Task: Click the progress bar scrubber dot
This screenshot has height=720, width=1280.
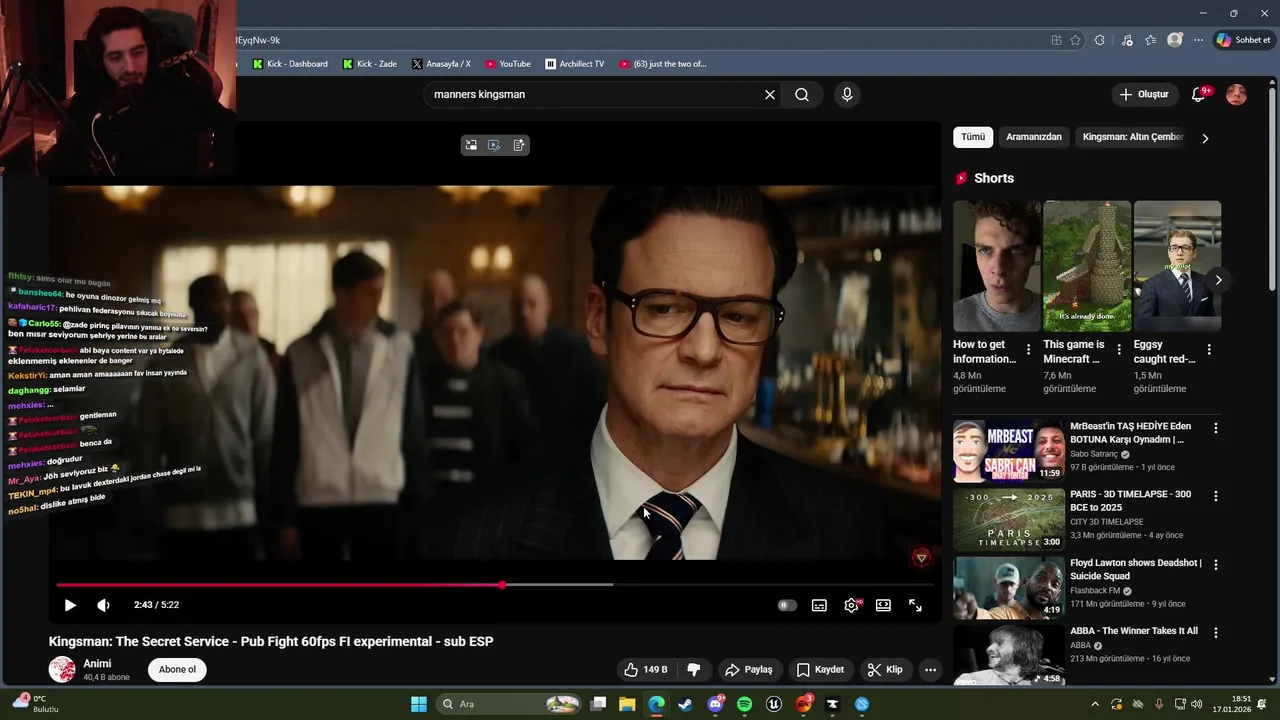Action: (502, 585)
